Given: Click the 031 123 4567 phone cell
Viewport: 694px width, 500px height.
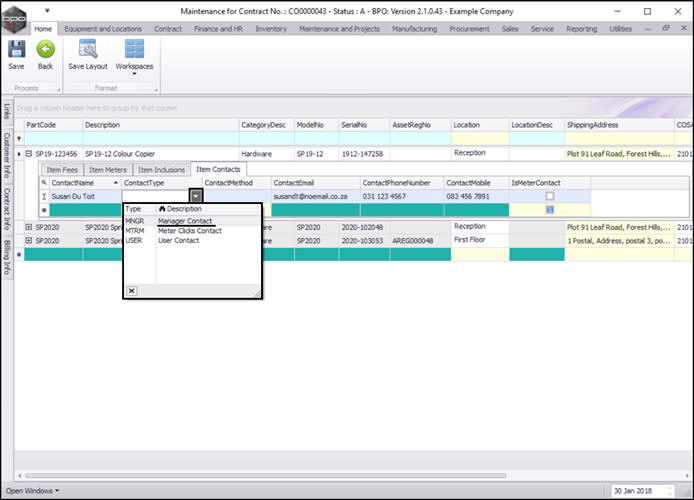Looking at the screenshot, I should [402, 196].
